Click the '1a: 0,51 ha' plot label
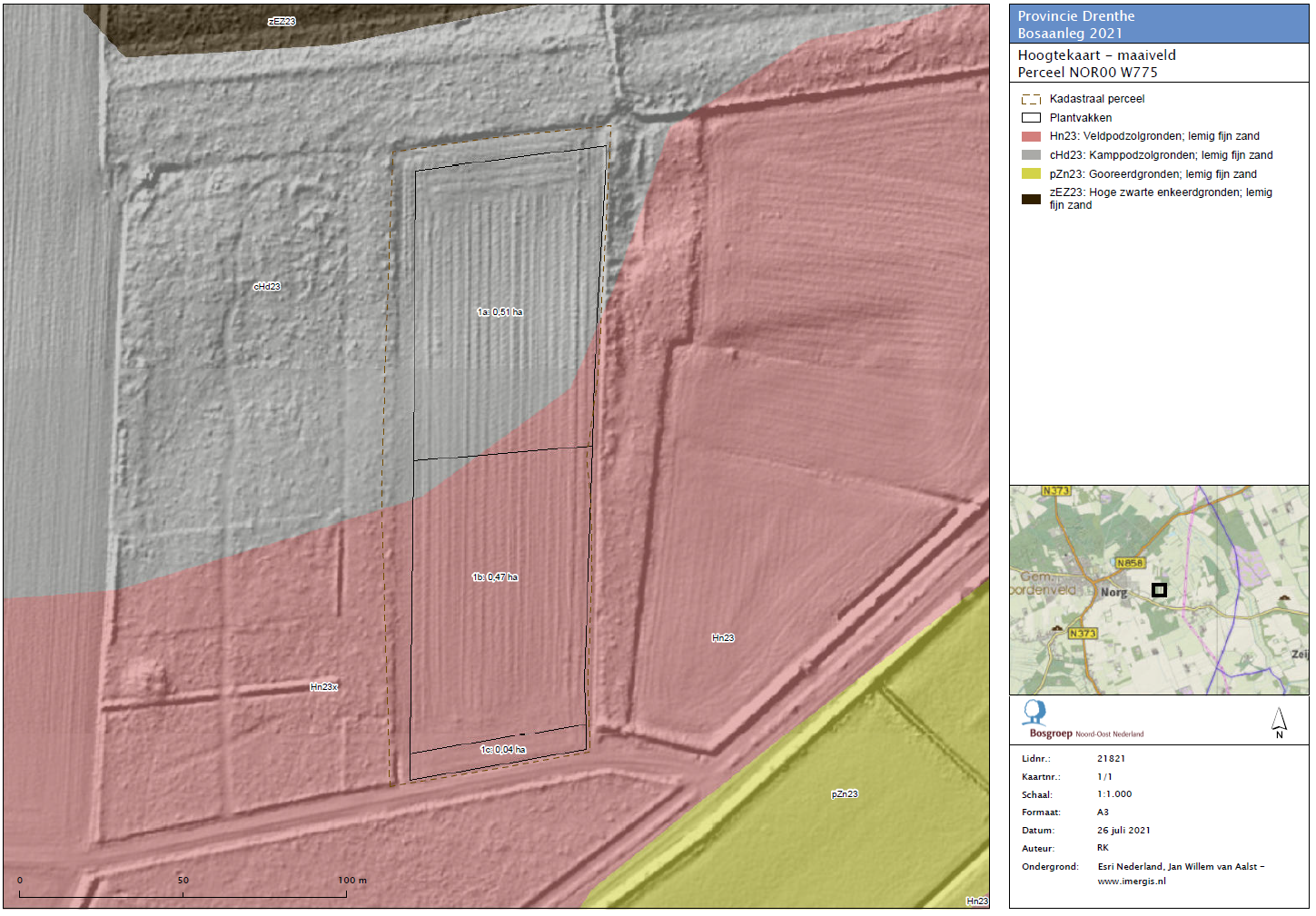This screenshot has width=1316, height=916. [x=500, y=312]
